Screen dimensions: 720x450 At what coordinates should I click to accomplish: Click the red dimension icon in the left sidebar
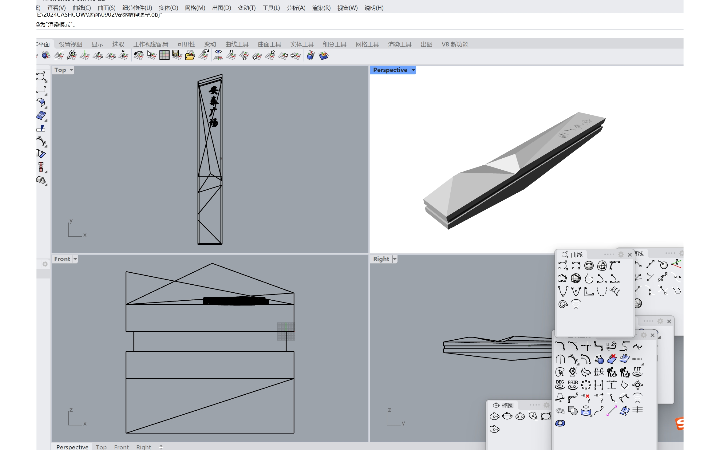pyautogui.click(x=41, y=167)
